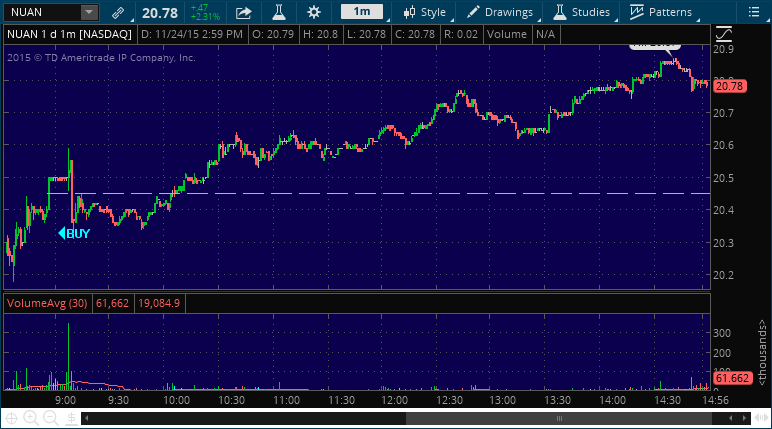Click the price axis scale icon
772x429 pixels.
pyautogui.click(x=724, y=34)
